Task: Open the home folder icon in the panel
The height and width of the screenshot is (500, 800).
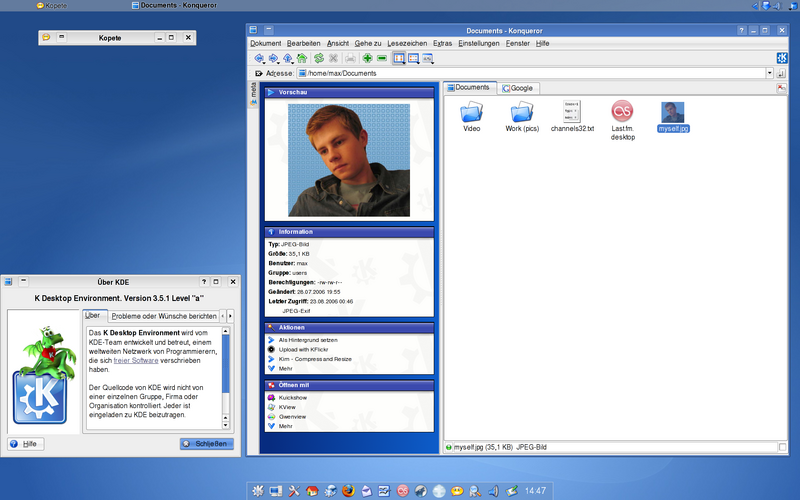Action: 312,491
